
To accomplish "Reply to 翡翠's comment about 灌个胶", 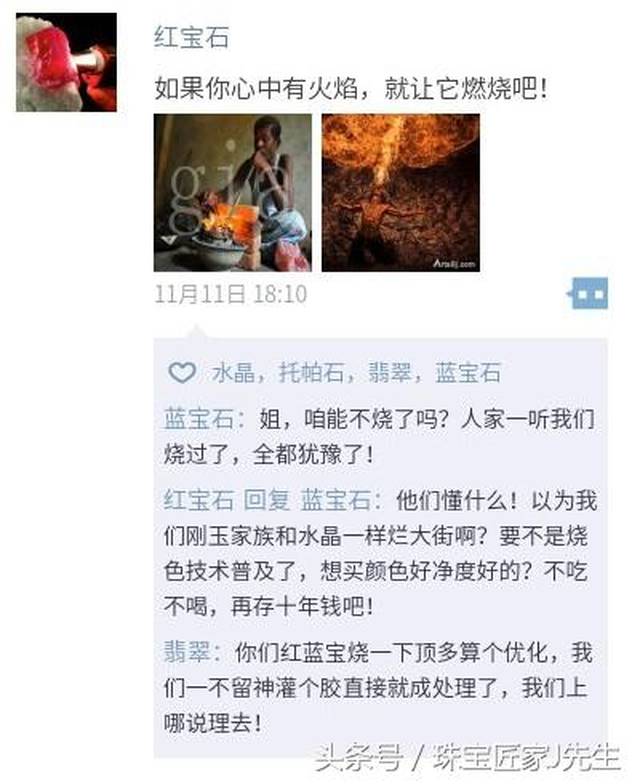I will coord(378,688).
